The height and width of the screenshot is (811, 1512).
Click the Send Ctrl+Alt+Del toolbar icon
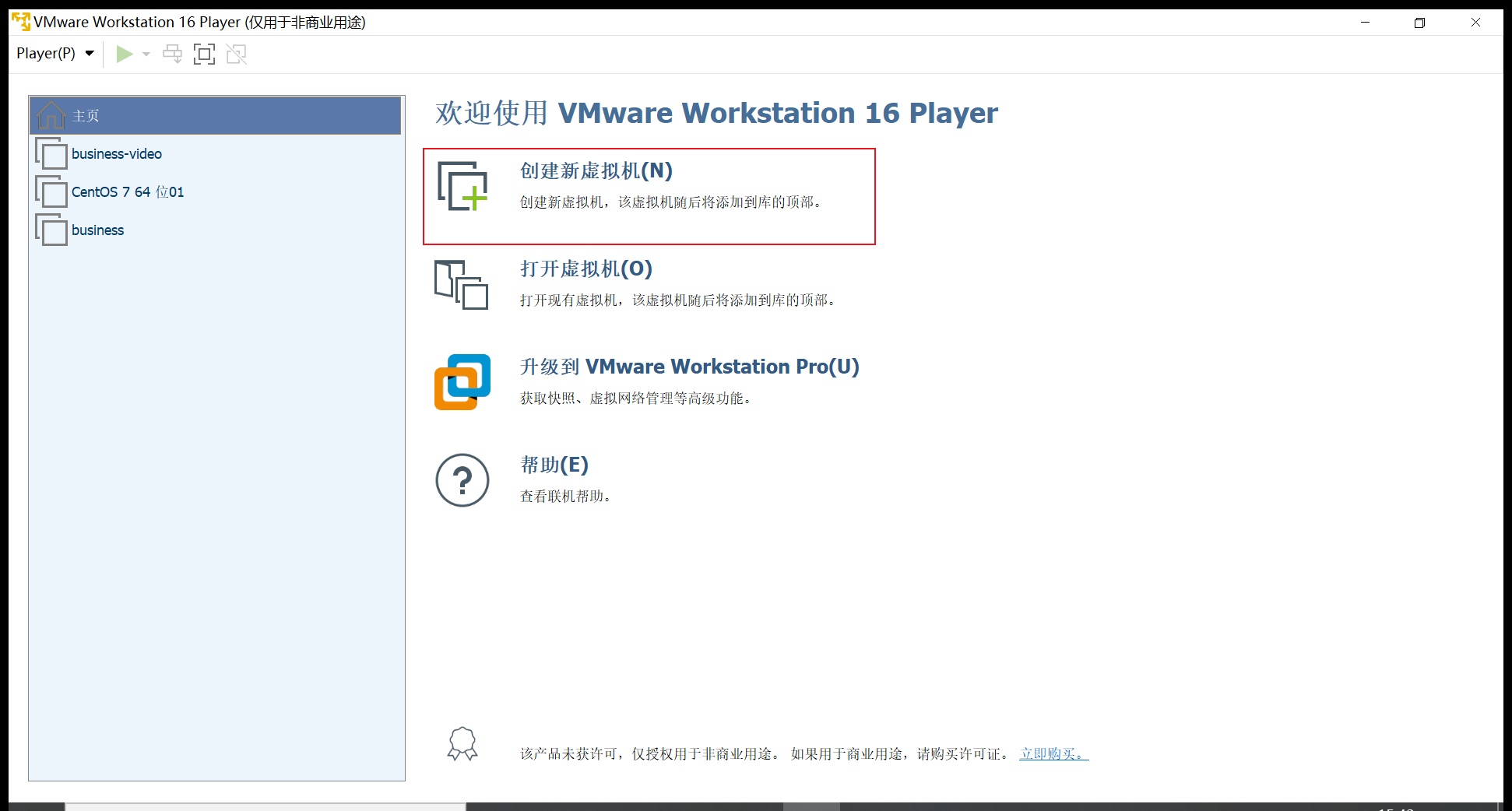(172, 54)
